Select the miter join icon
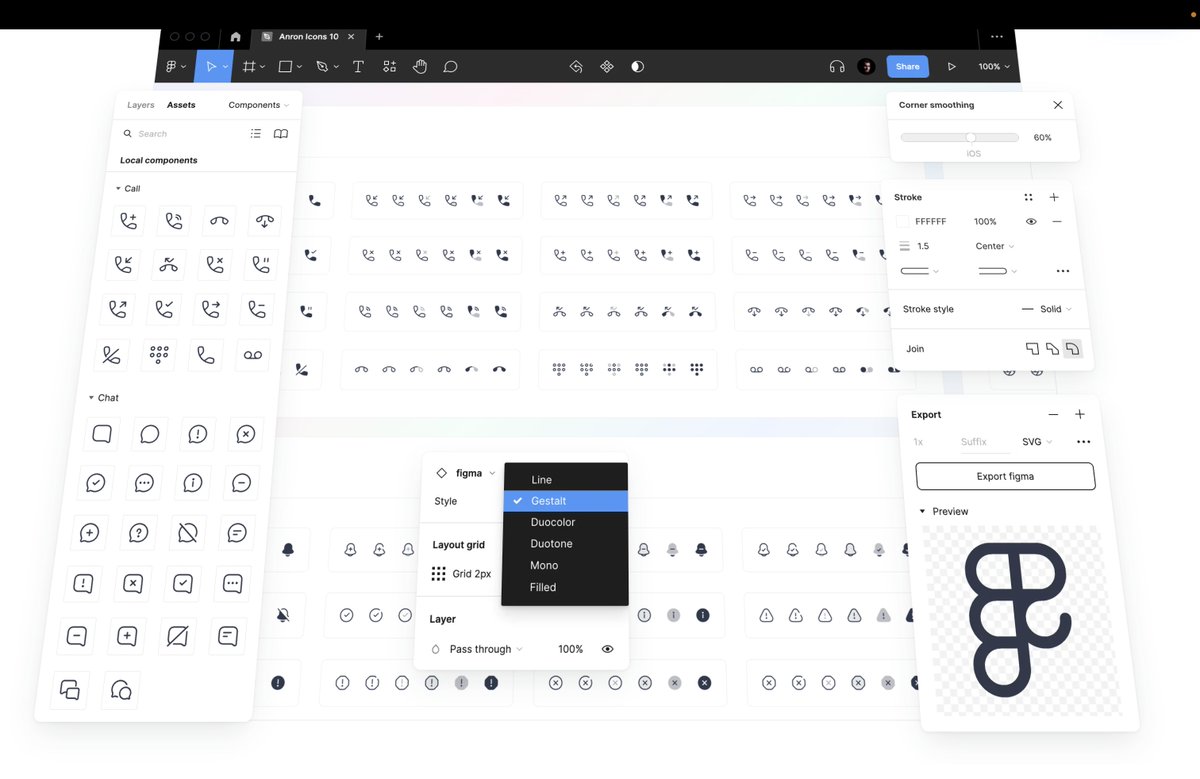The height and width of the screenshot is (779, 1200). pos(1032,349)
